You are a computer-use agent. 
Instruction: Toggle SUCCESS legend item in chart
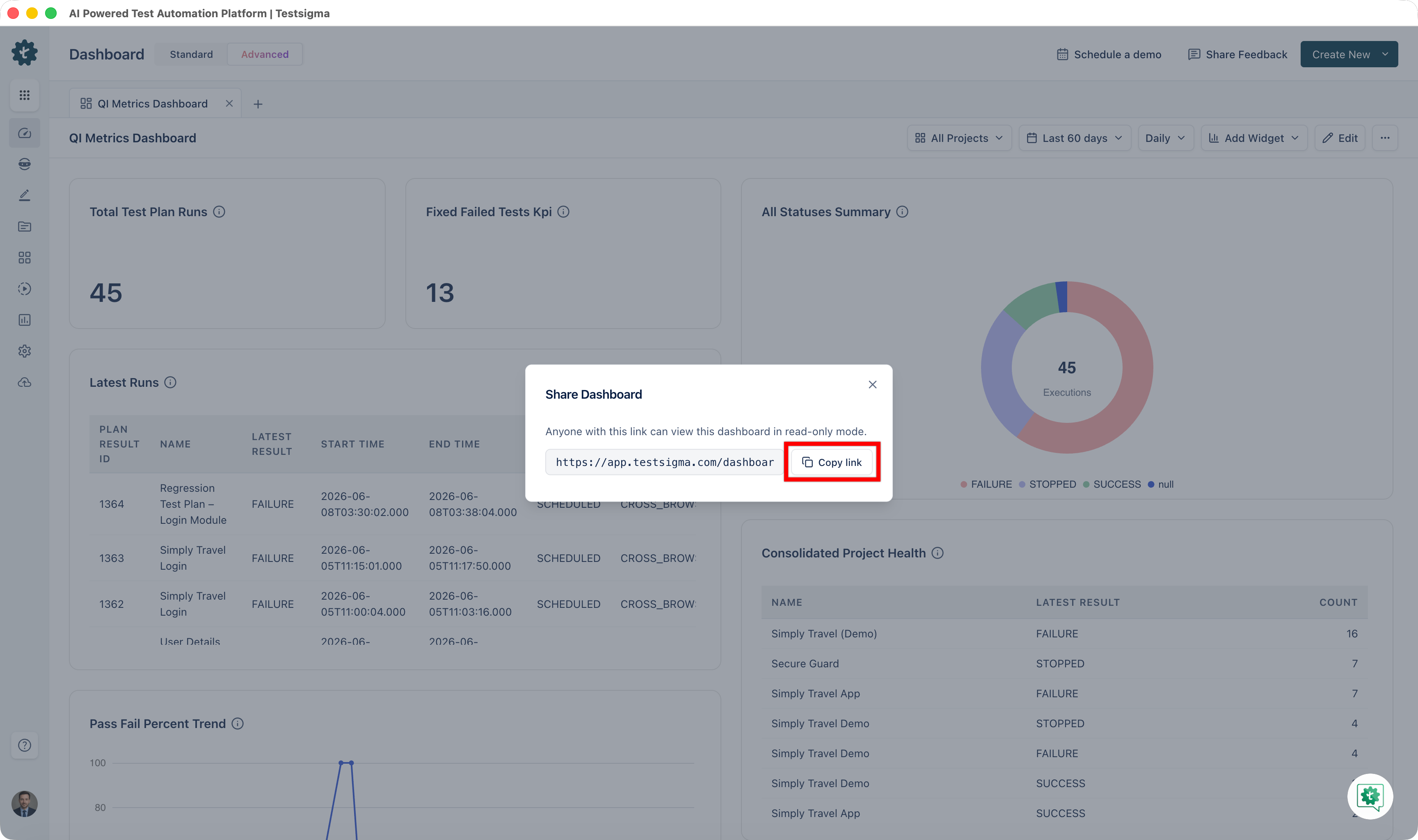(x=1112, y=484)
